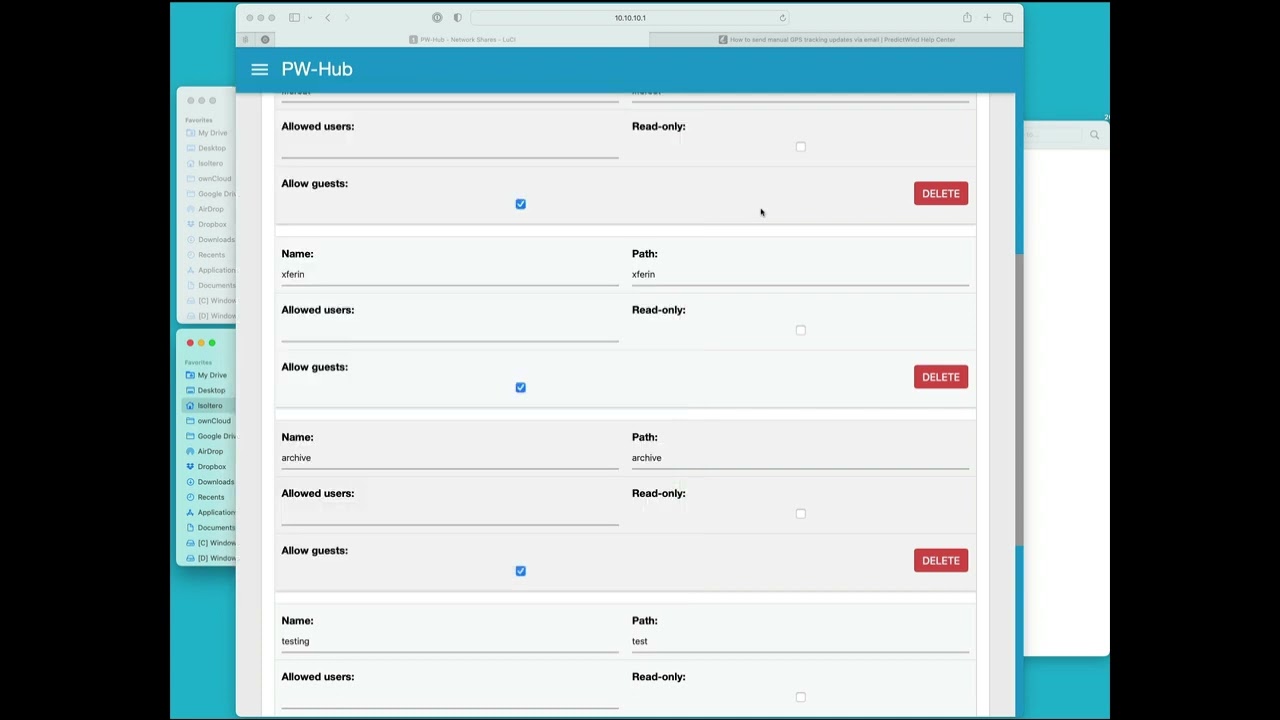This screenshot has width=1280, height=720.
Task: Edit the archive Path field
Action: [x=800, y=458]
